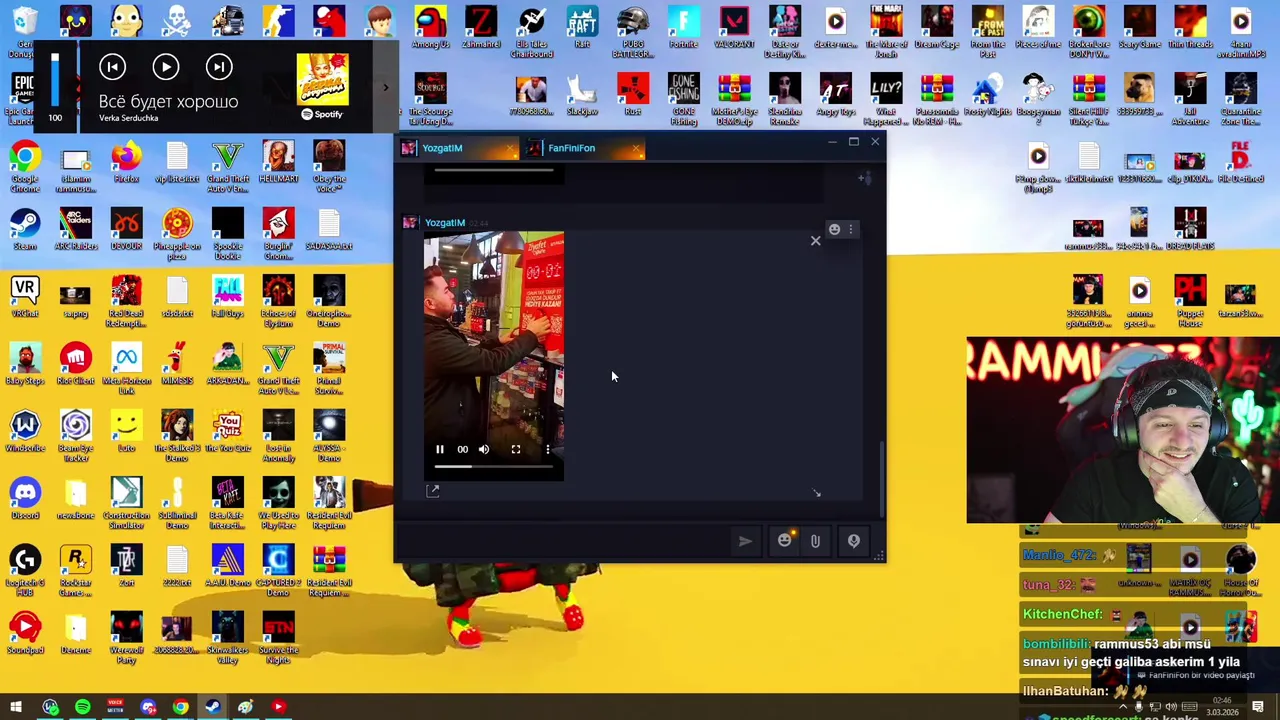Open the message's three-dot more menu

pyautogui.click(x=851, y=229)
